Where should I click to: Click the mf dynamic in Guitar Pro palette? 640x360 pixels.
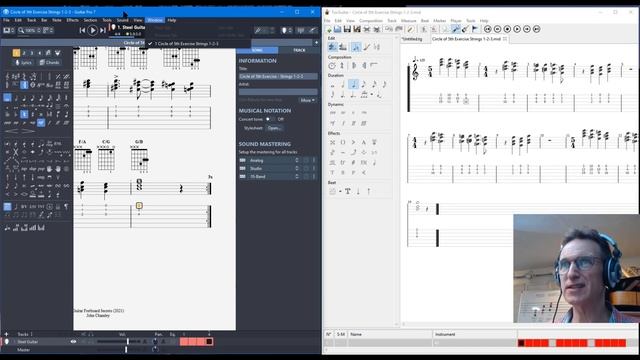click(41, 122)
